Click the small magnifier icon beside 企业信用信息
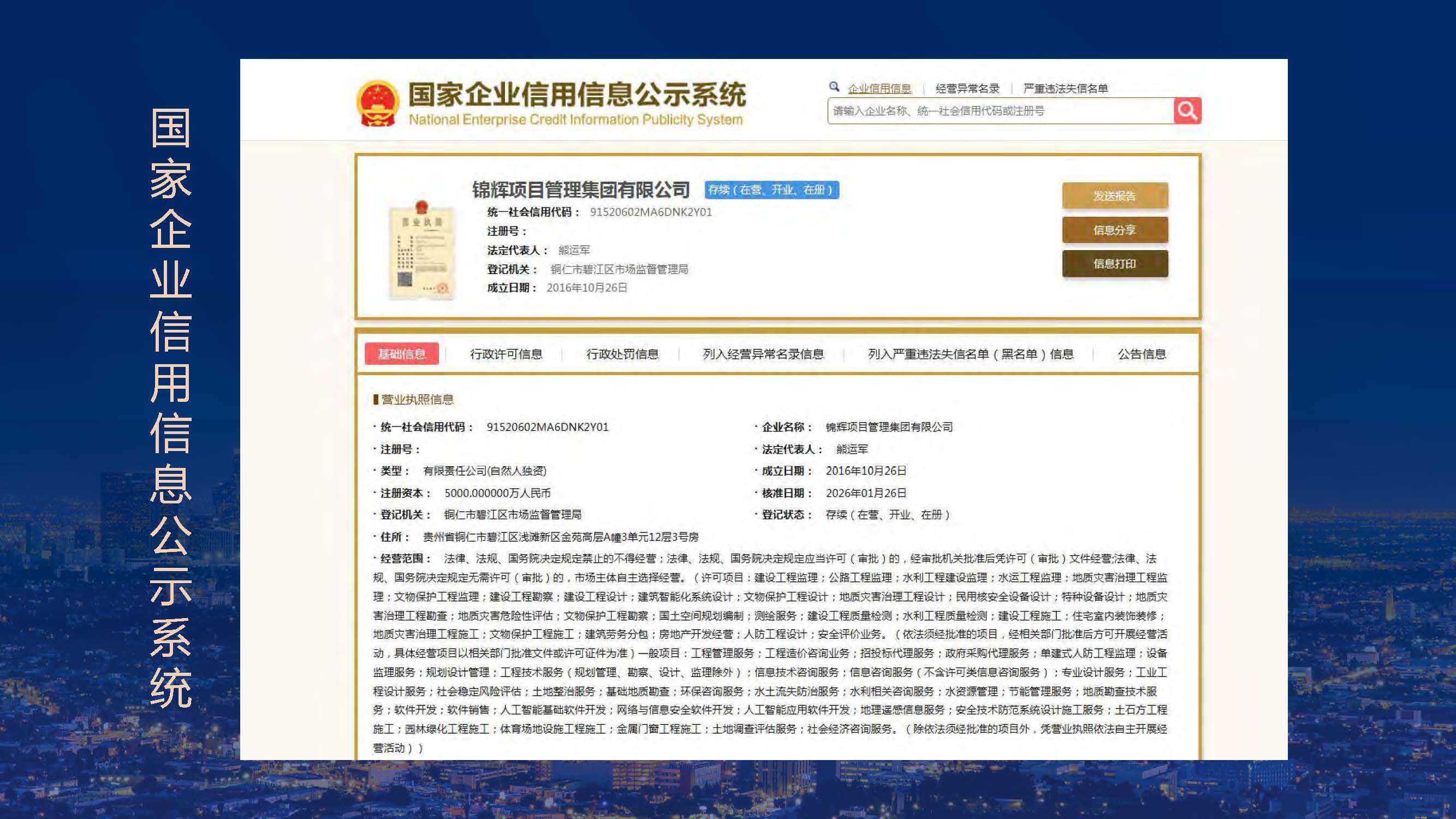The image size is (1456, 819). pos(834,87)
